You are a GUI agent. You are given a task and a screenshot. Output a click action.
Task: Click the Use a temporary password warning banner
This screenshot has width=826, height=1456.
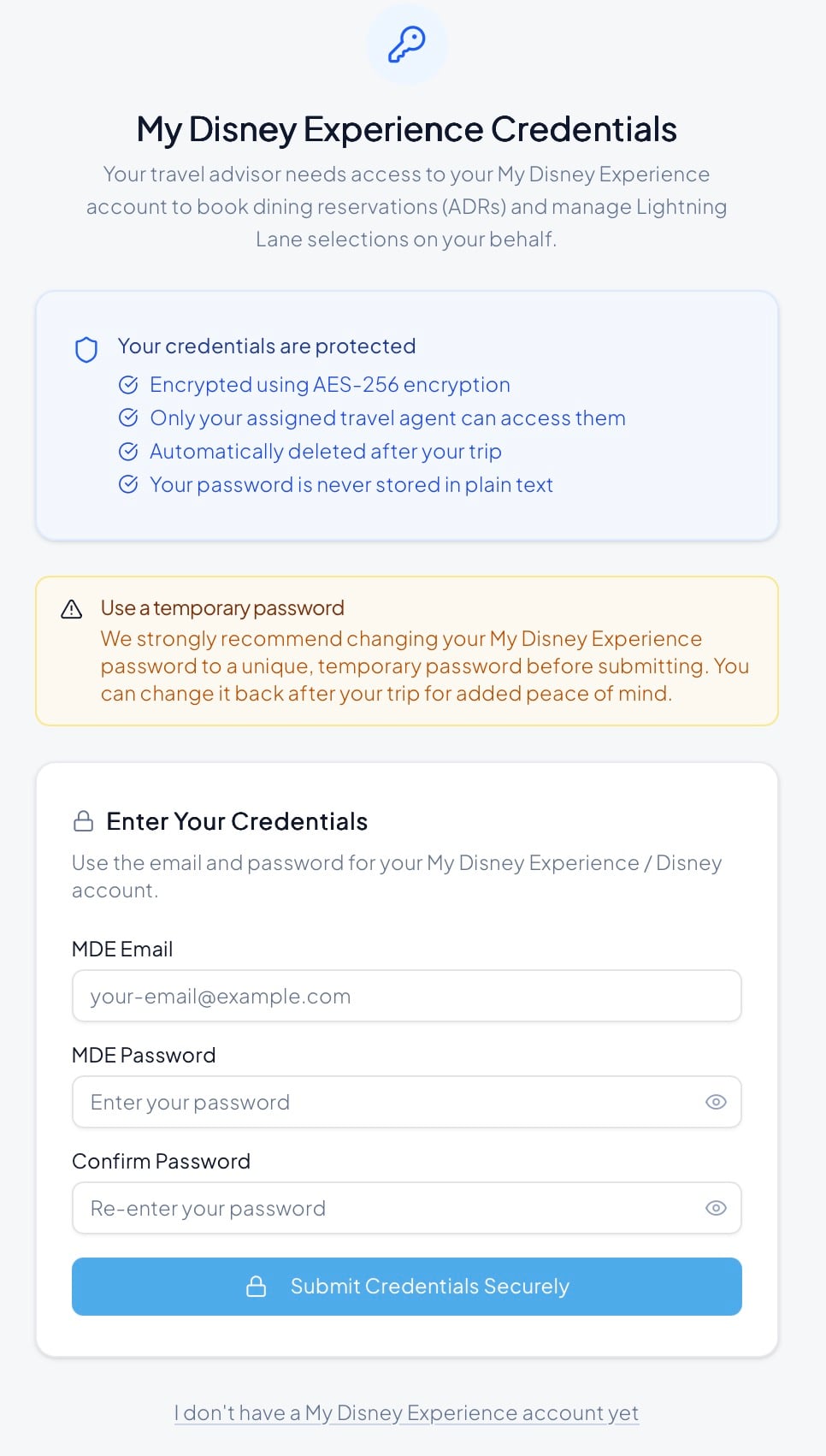pos(406,648)
